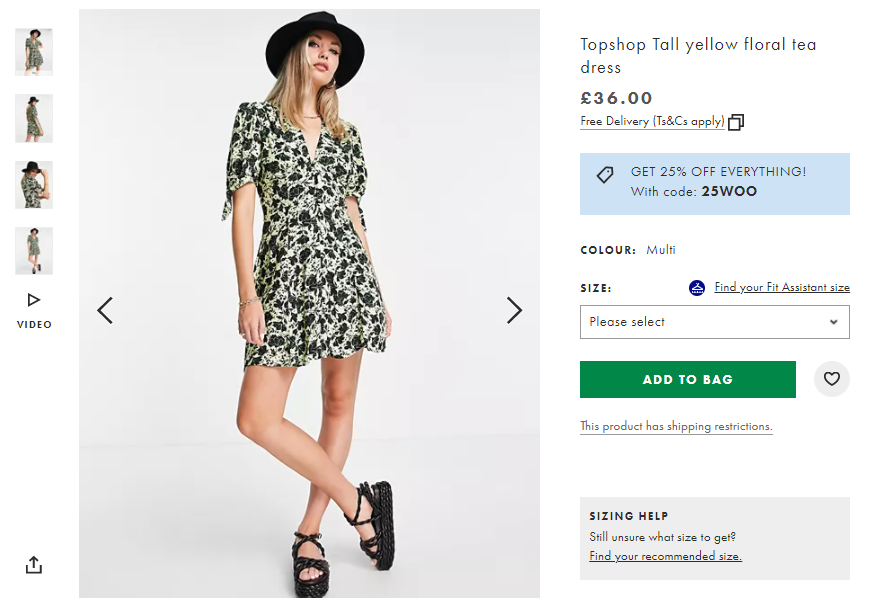
Task: Expand the Please select size menu
Action: tap(714, 321)
